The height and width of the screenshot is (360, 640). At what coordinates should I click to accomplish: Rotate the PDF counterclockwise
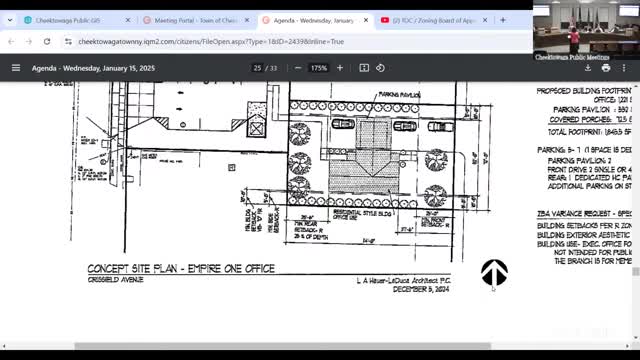380,68
